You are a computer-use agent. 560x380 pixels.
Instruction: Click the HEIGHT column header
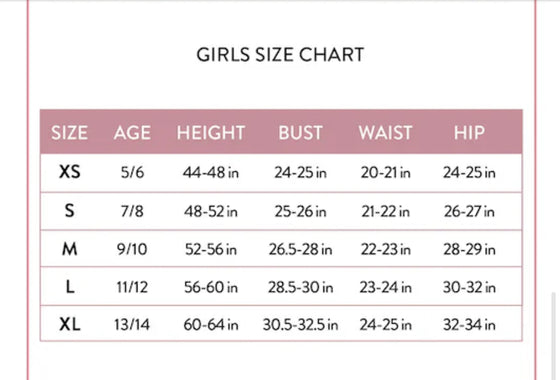(211, 133)
